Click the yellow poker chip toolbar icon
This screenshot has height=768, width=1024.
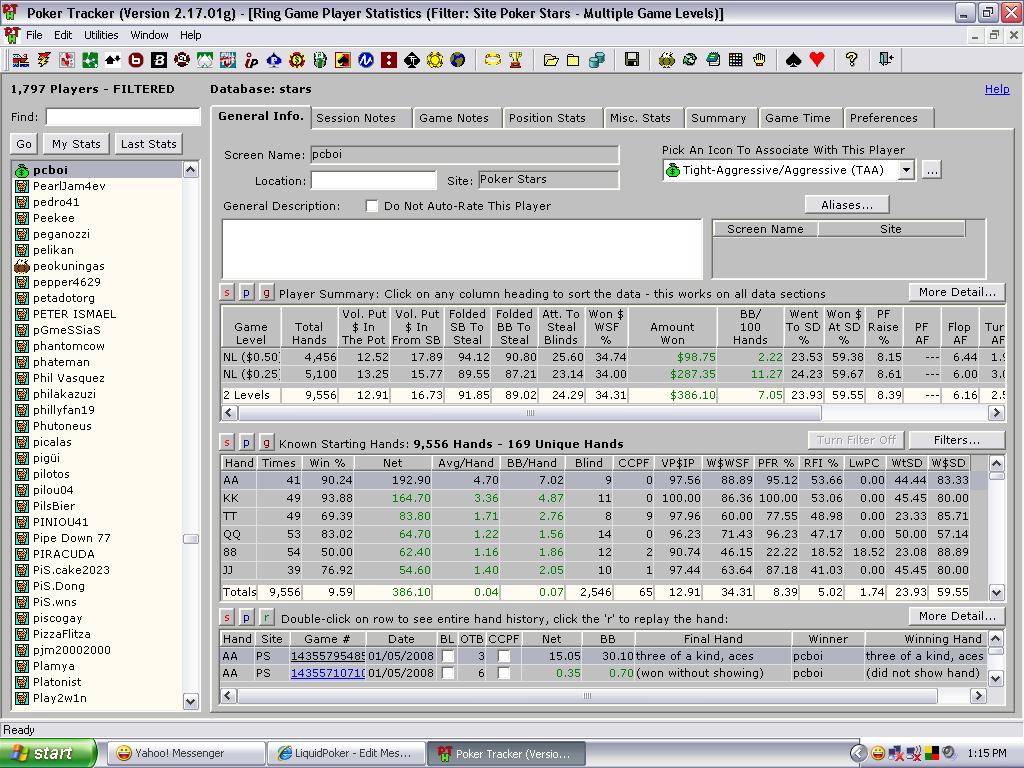(x=435, y=60)
